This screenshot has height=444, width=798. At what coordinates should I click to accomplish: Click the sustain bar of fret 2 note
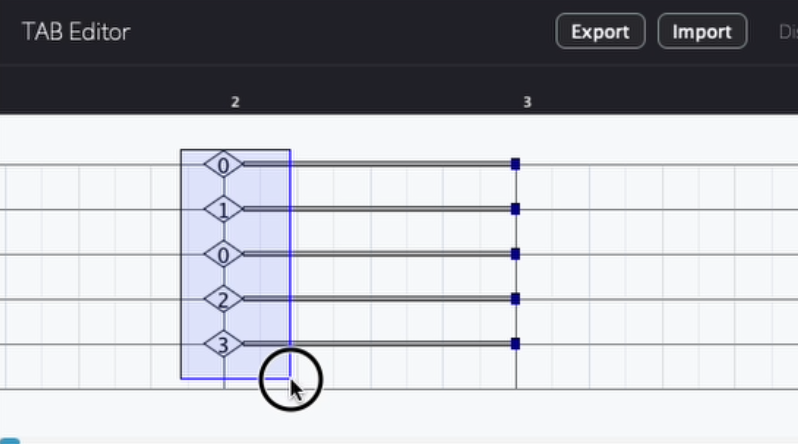400,299
